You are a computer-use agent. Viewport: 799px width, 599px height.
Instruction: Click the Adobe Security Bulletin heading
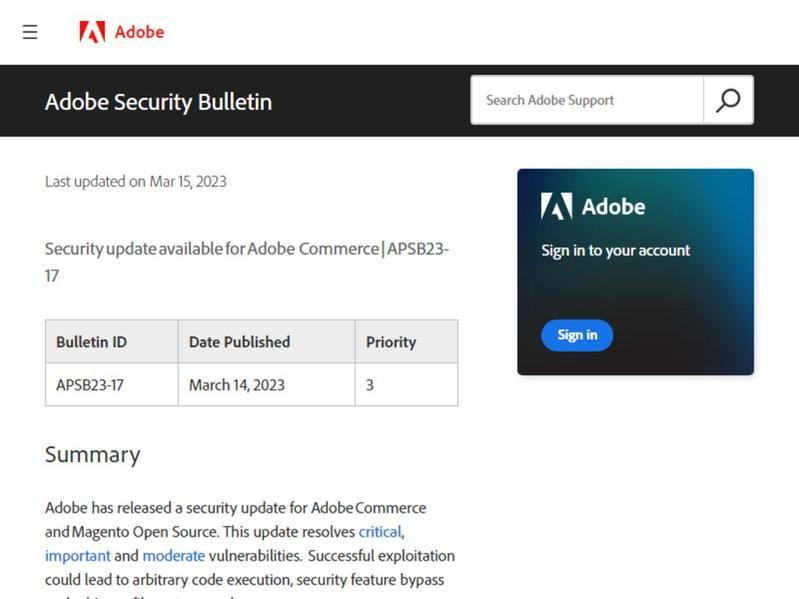pyautogui.click(x=158, y=102)
